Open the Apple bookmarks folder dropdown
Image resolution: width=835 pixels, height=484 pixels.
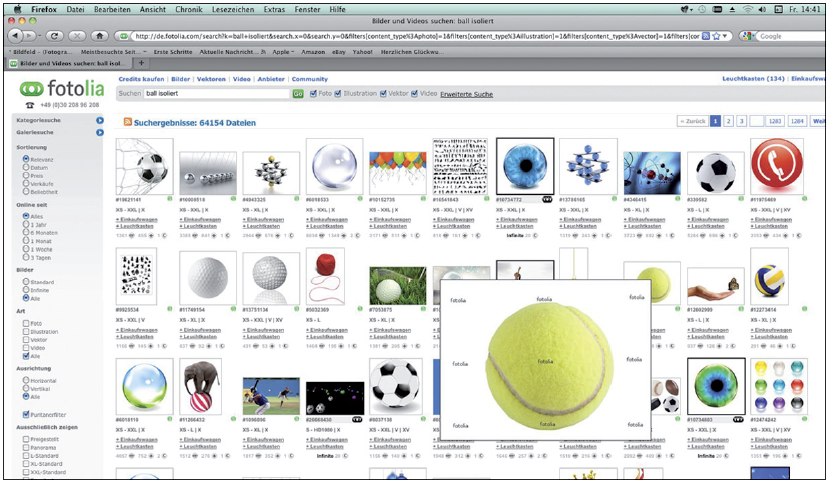tap(283, 52)
